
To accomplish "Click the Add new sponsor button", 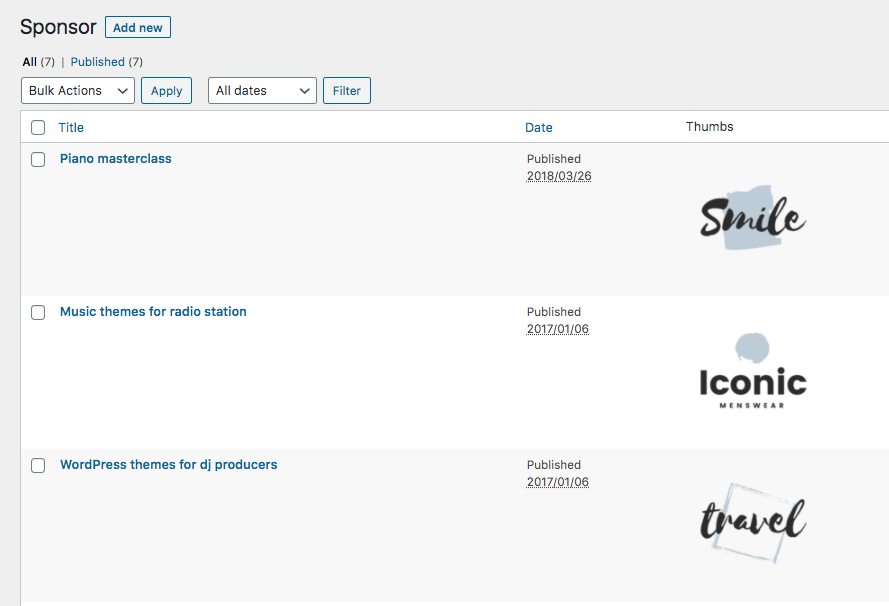I will 137,27.
